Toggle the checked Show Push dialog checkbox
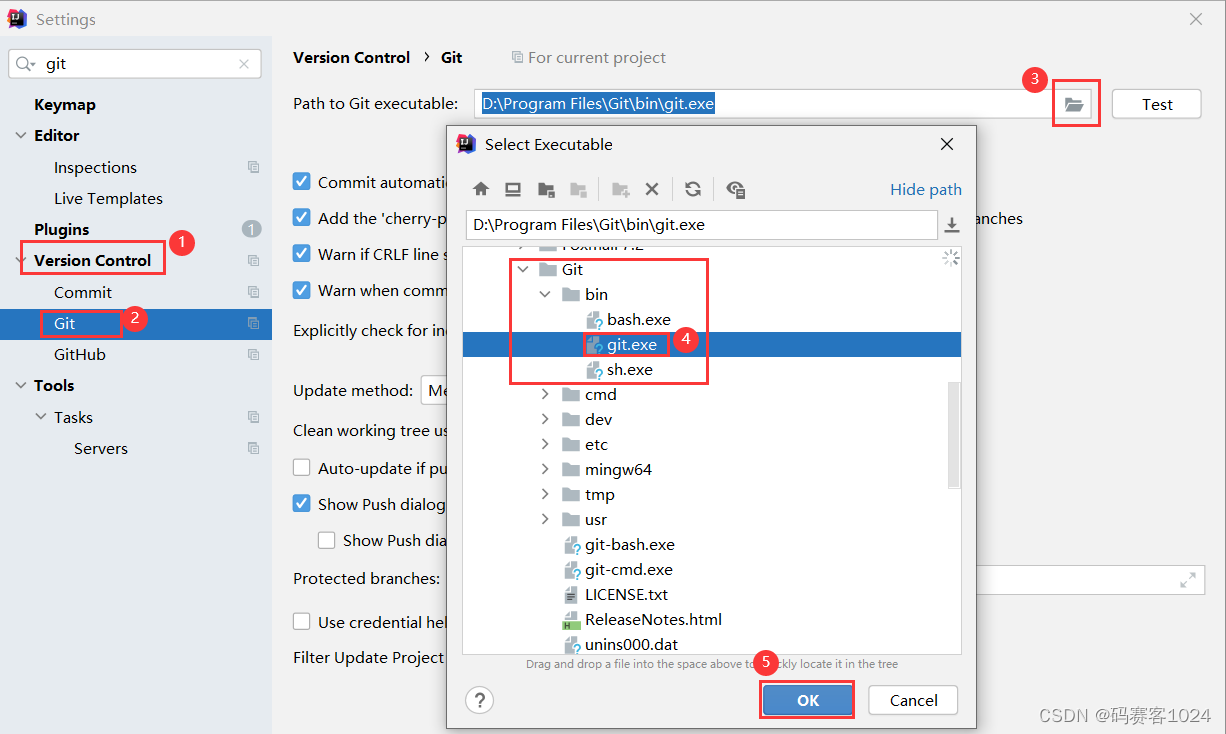The height and width of the screenshot is (734, 1226). 301,503
